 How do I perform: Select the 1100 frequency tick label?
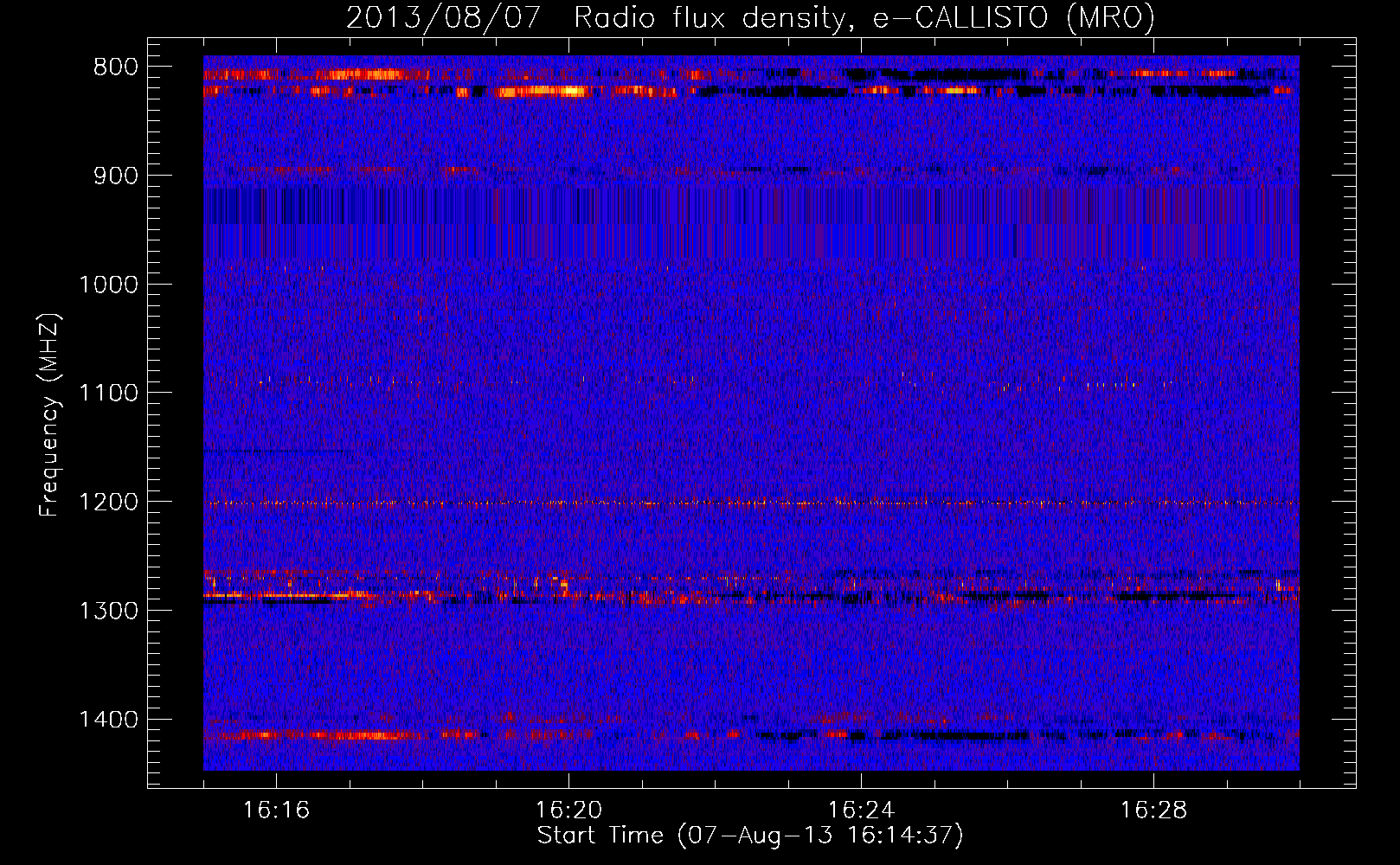click(108, 393)
